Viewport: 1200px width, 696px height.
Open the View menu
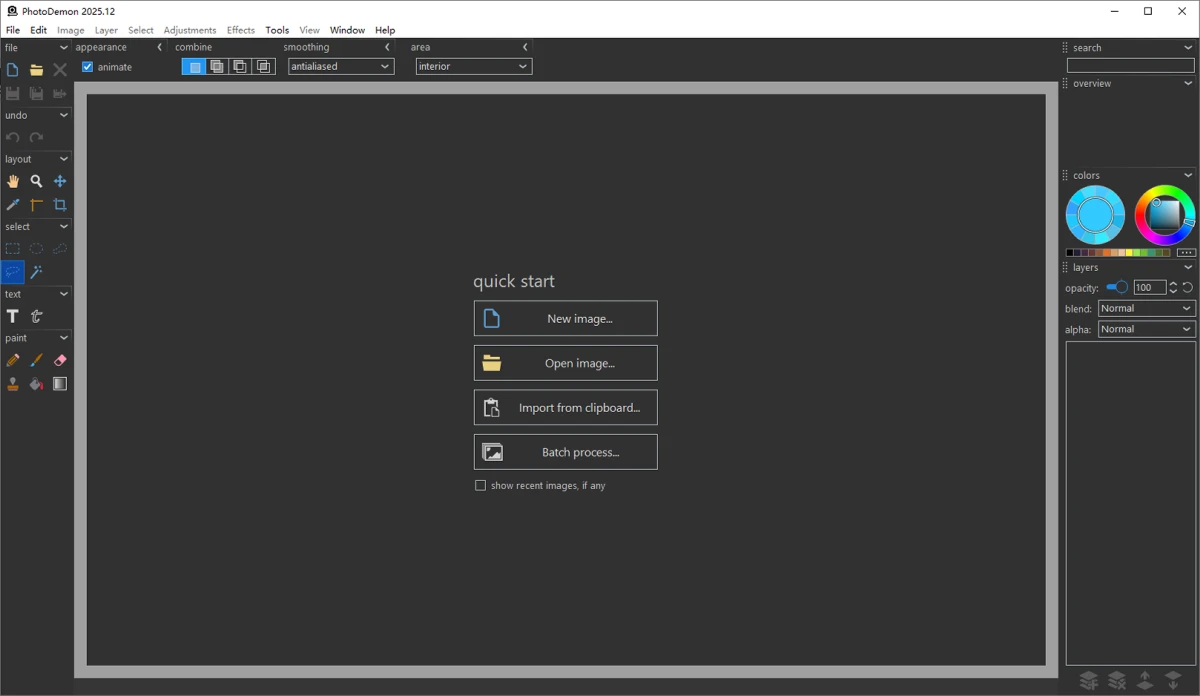point(309,30)
